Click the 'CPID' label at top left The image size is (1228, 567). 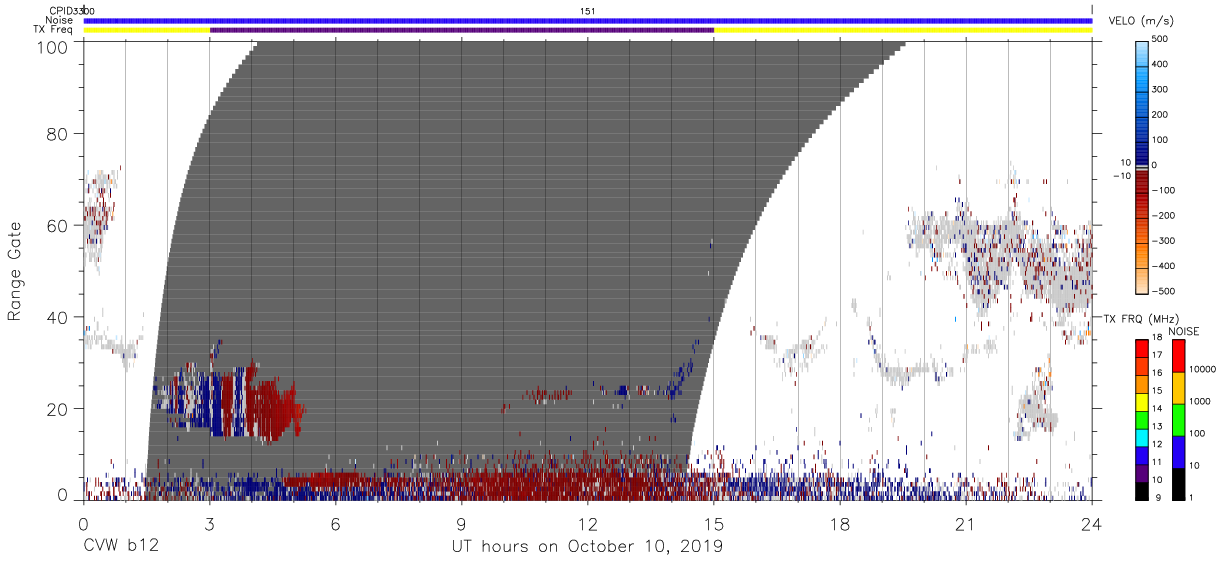point(60,10)
